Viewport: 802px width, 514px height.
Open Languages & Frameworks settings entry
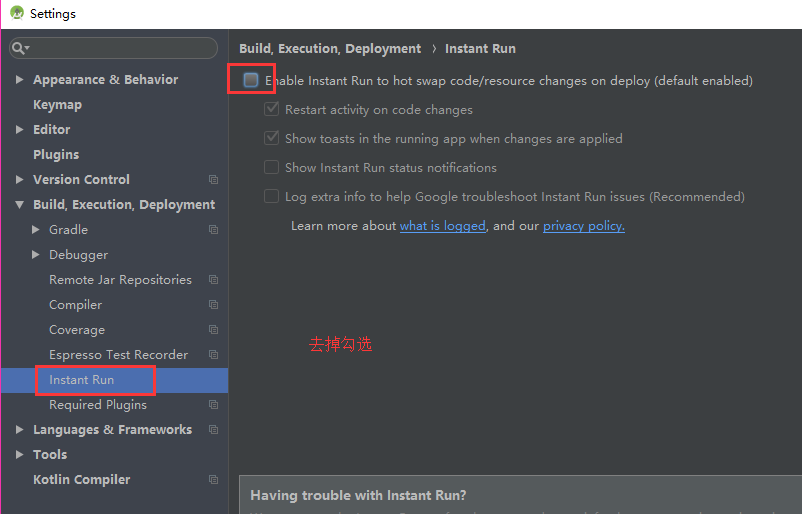coord(113,430)
